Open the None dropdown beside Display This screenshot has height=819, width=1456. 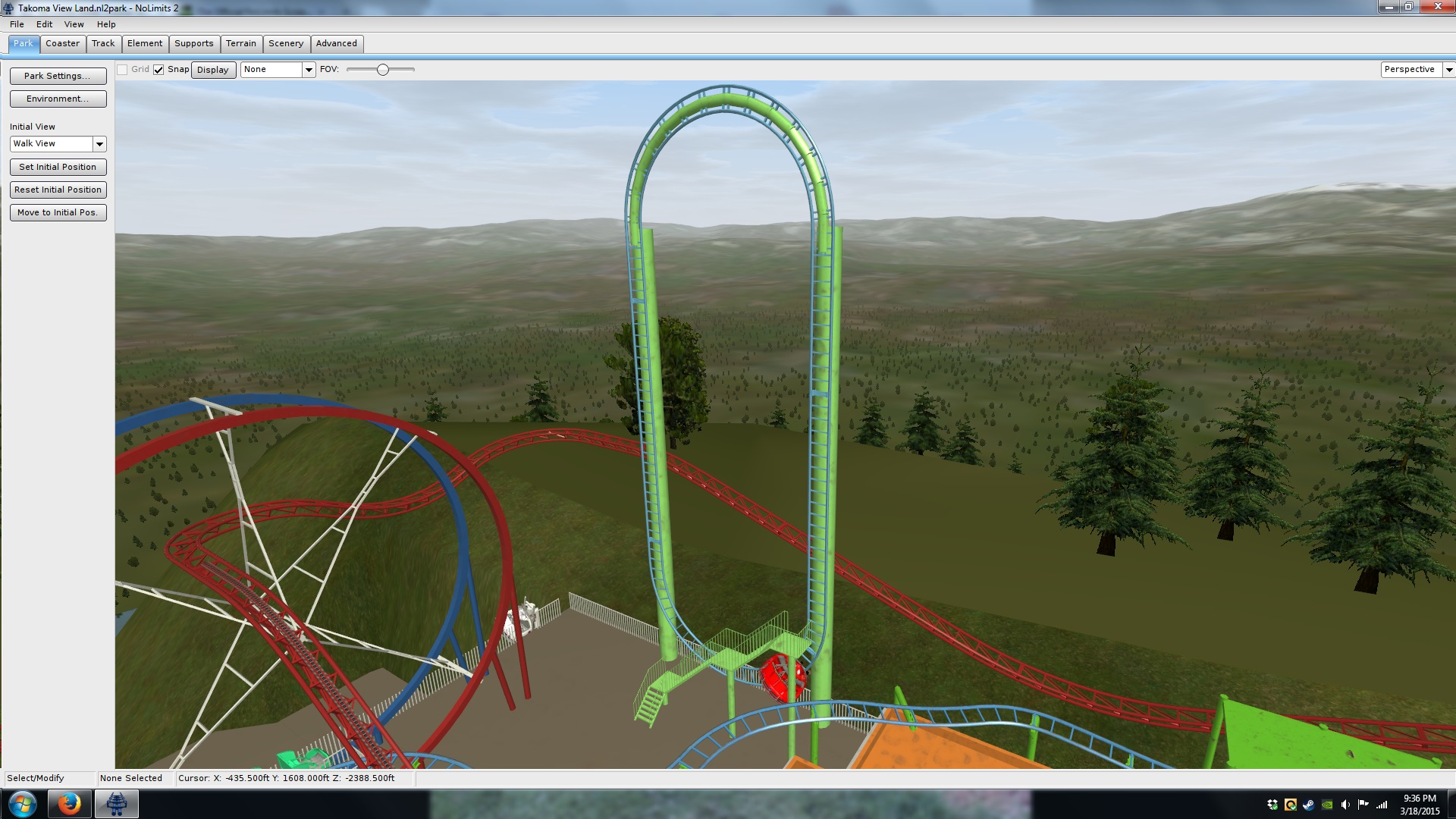[x=309, y=70]
